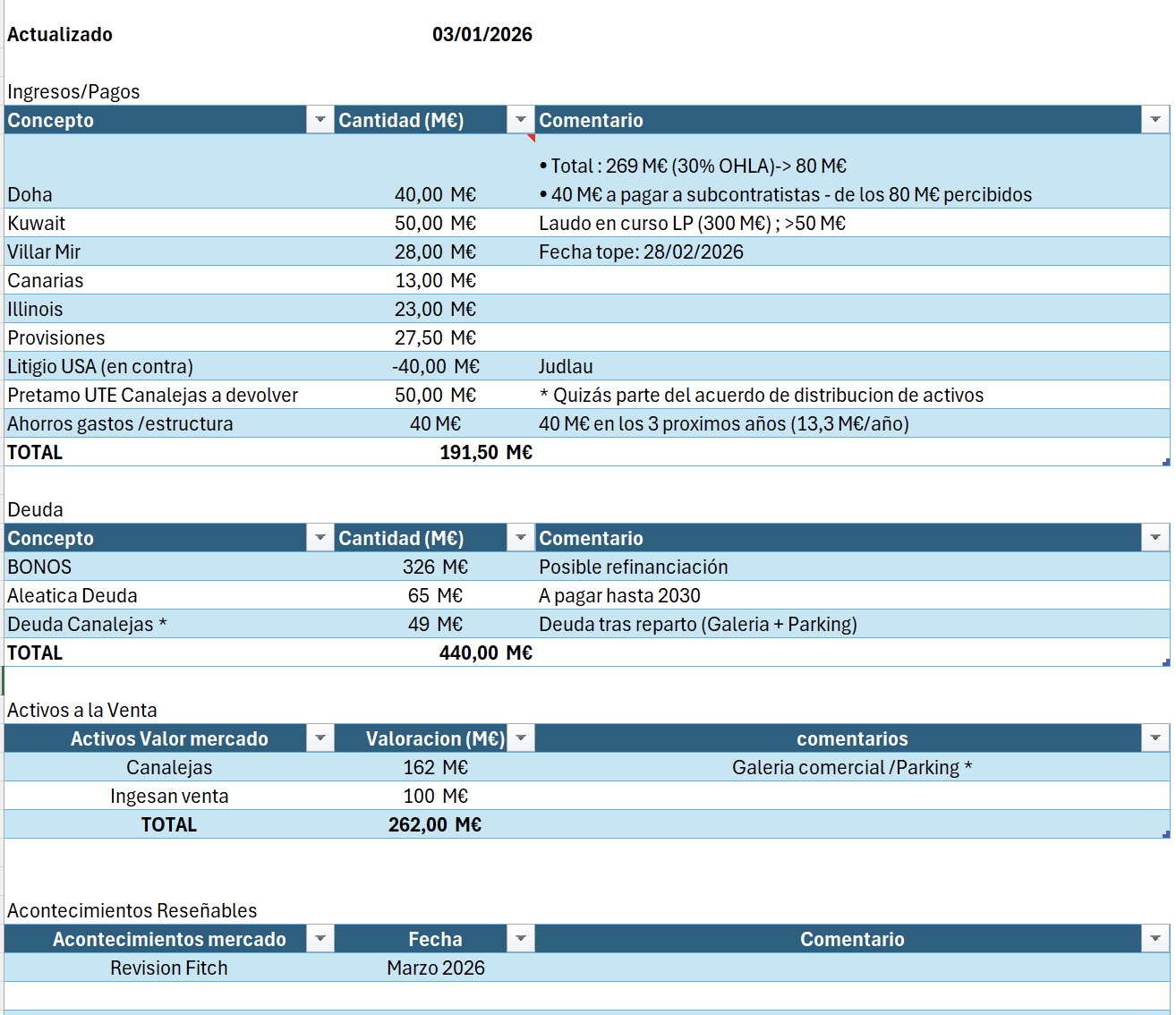Select the 440,00 M€ debt total cell
This screenshot has height=1015, width=1176.
point(485,652)
